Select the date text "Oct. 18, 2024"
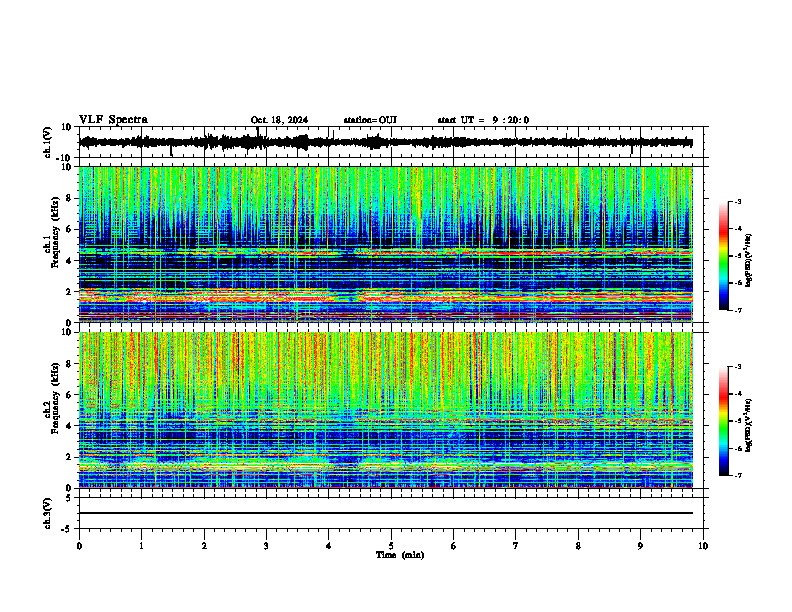792x612 pixels. pyautogui.click(x=279, y=120)
